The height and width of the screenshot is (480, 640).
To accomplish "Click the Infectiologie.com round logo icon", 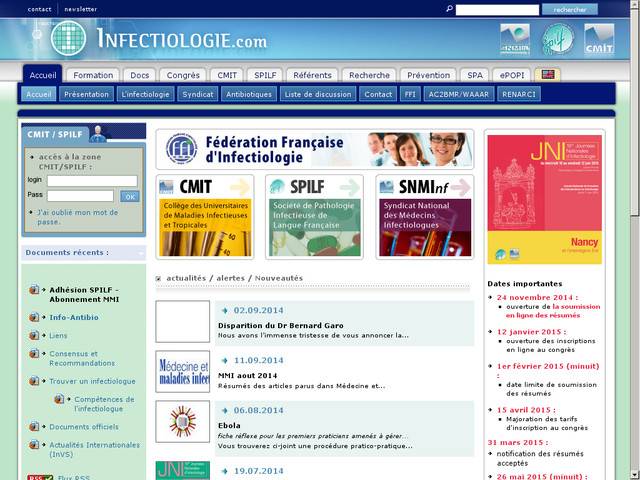I will click(69, 38).
